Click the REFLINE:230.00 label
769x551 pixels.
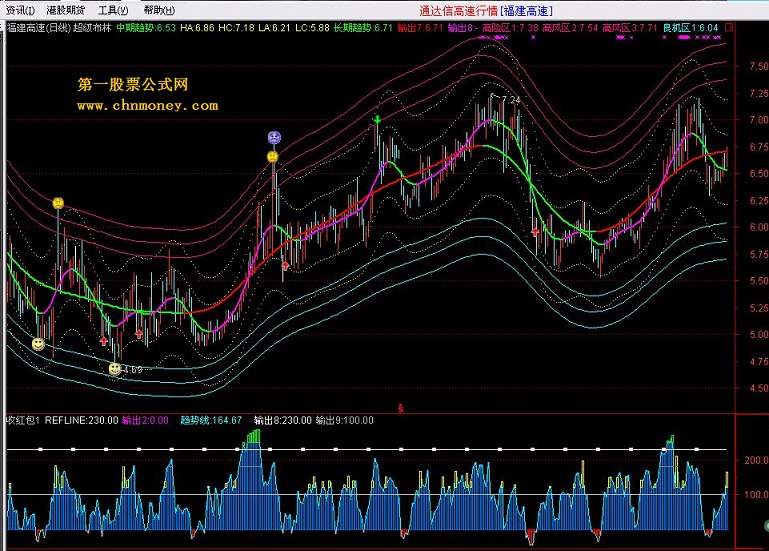(x=81, y=420)
